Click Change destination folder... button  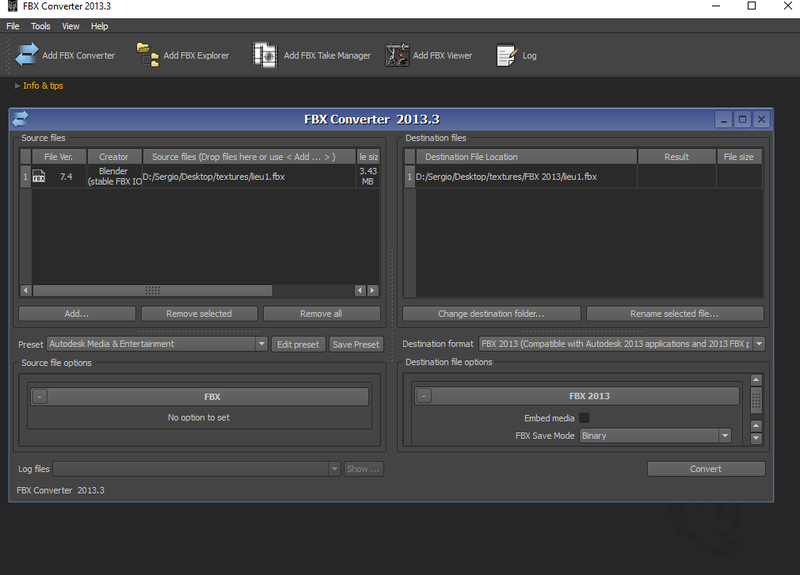point(491,314)
